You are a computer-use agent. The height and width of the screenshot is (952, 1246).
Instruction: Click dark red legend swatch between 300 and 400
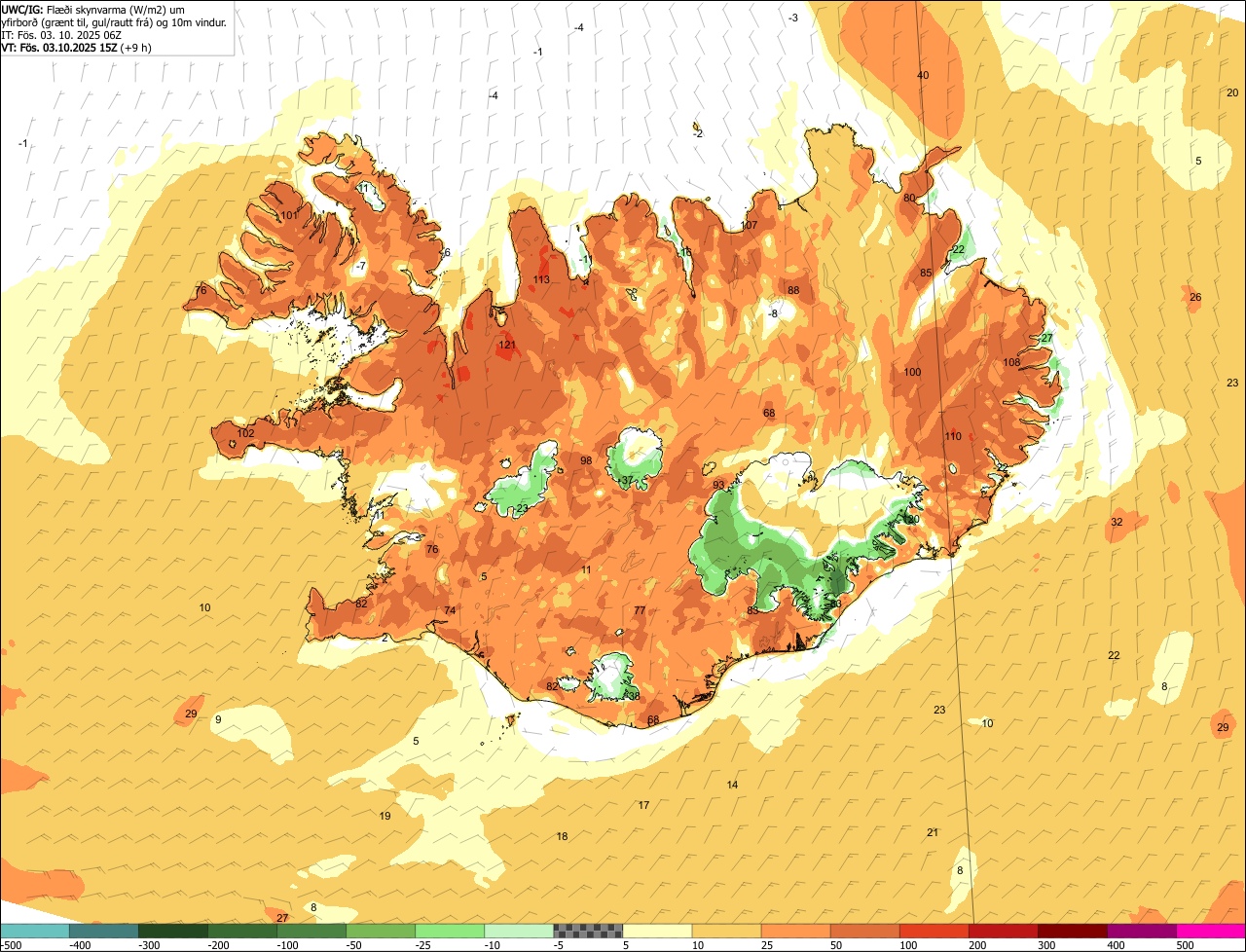point(1073,931)
